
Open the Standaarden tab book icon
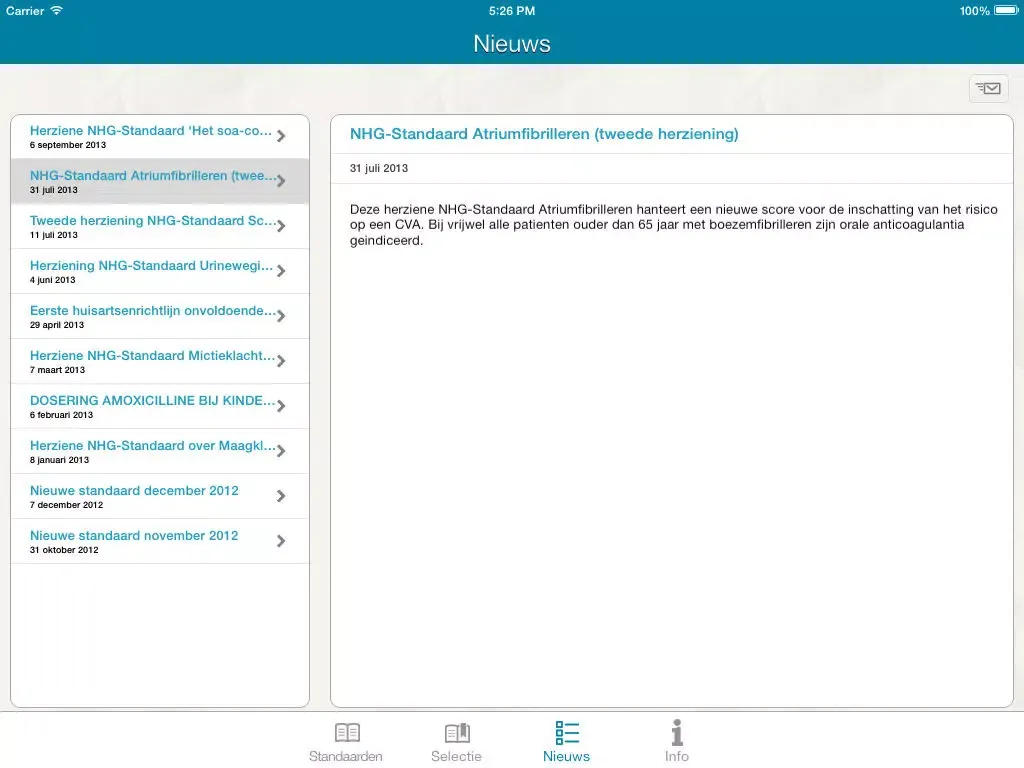346,733
